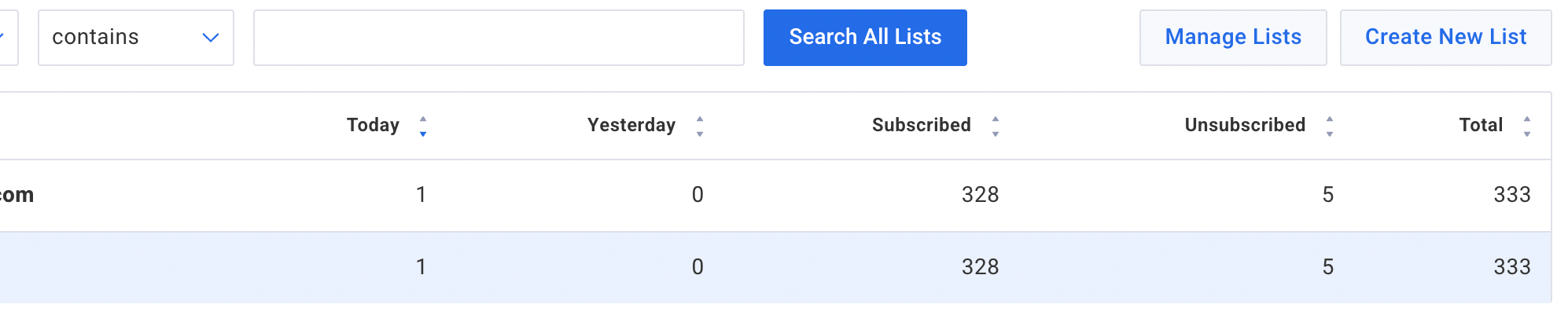
Task: Click the Subscribed column header label
Action: (921, 126)
